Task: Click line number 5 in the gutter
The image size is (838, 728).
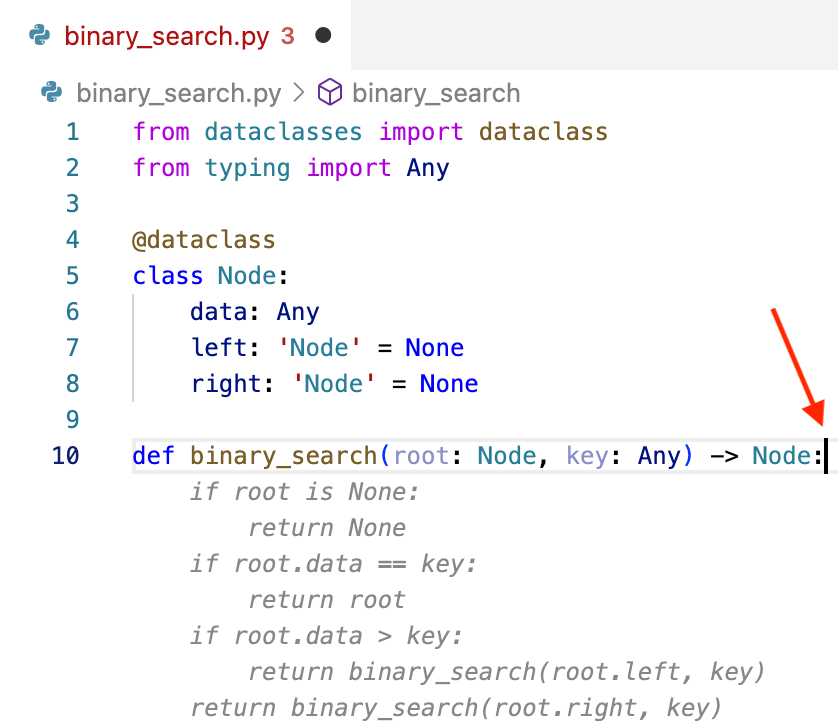Action: pyautogui.click(x=72, y=276)
